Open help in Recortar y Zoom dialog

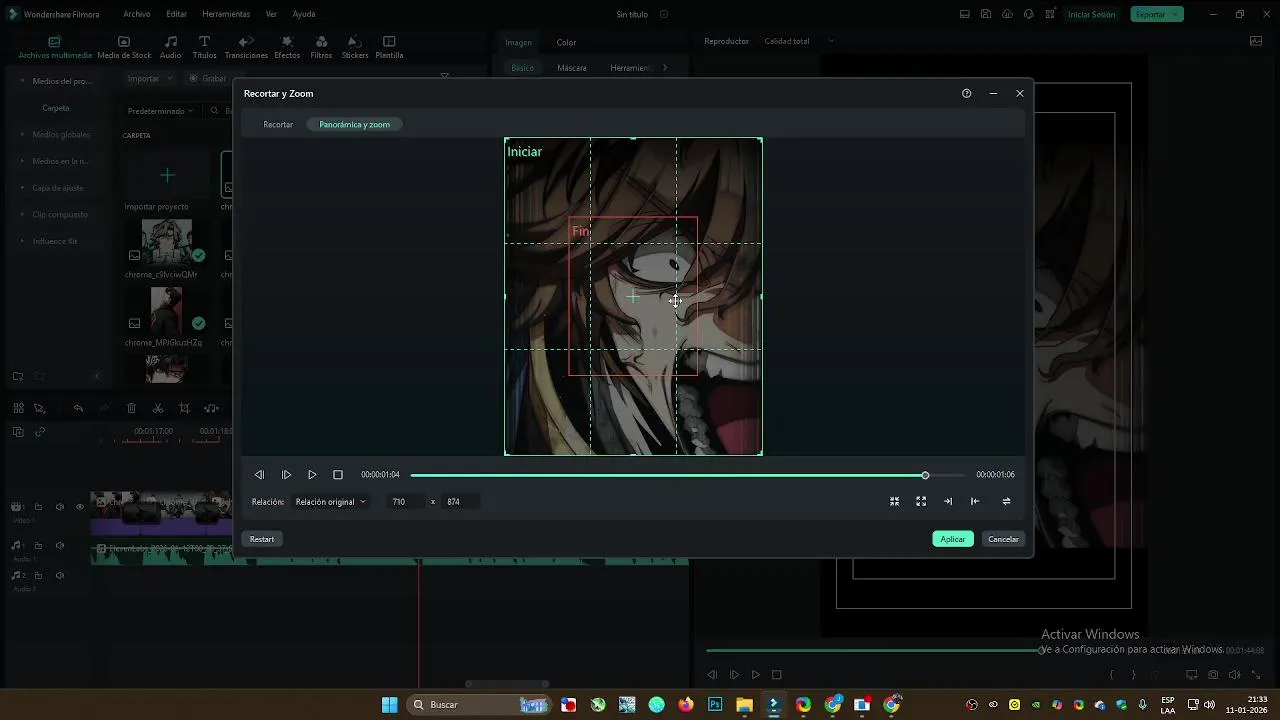tap(966, 93)
